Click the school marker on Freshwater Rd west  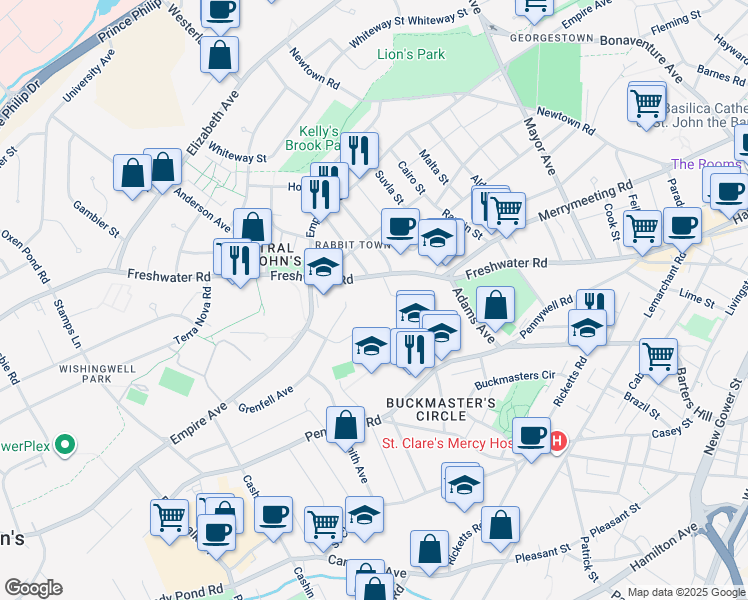[323, 268]
